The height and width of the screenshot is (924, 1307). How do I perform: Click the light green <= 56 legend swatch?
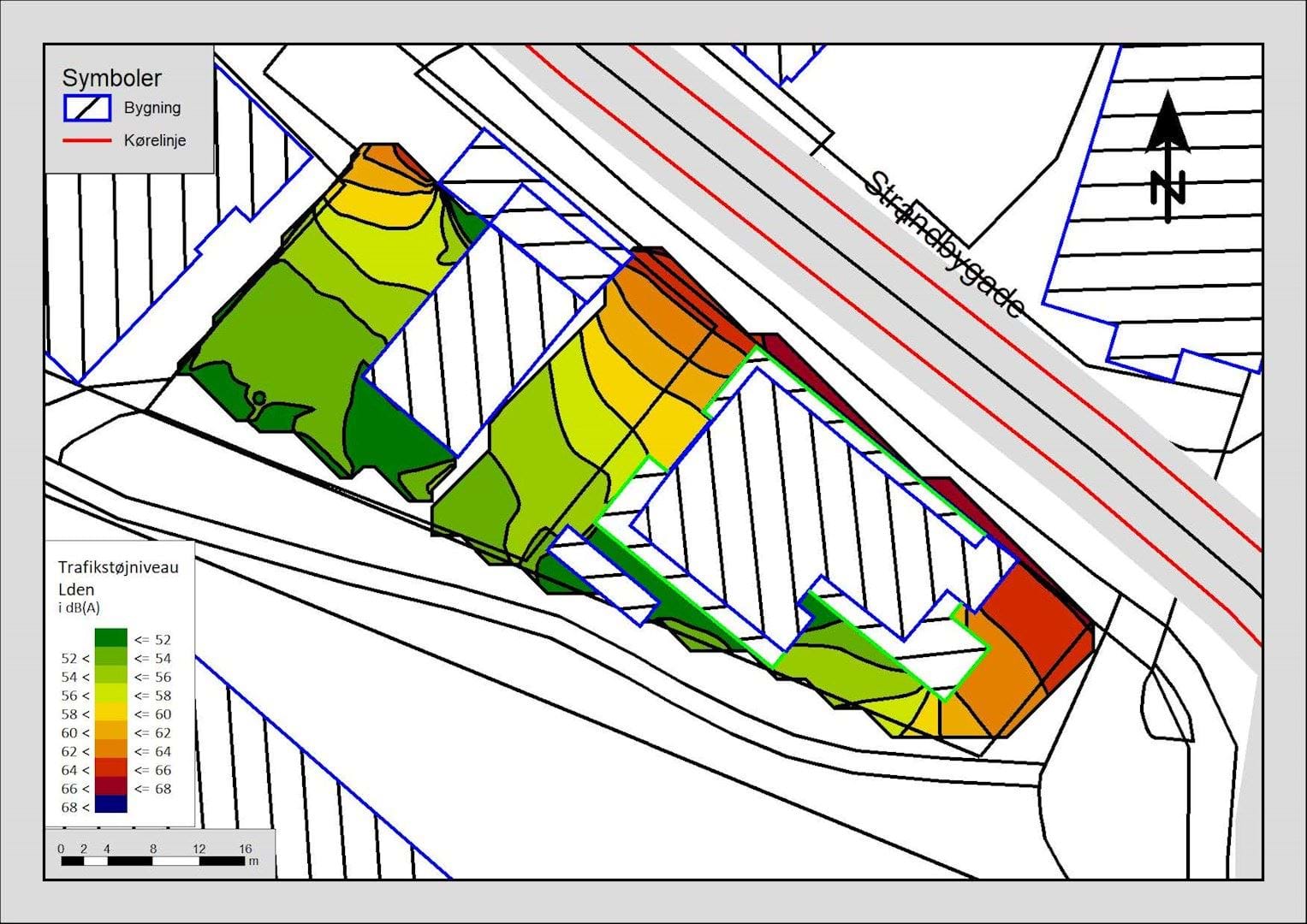tap(111, 676)
